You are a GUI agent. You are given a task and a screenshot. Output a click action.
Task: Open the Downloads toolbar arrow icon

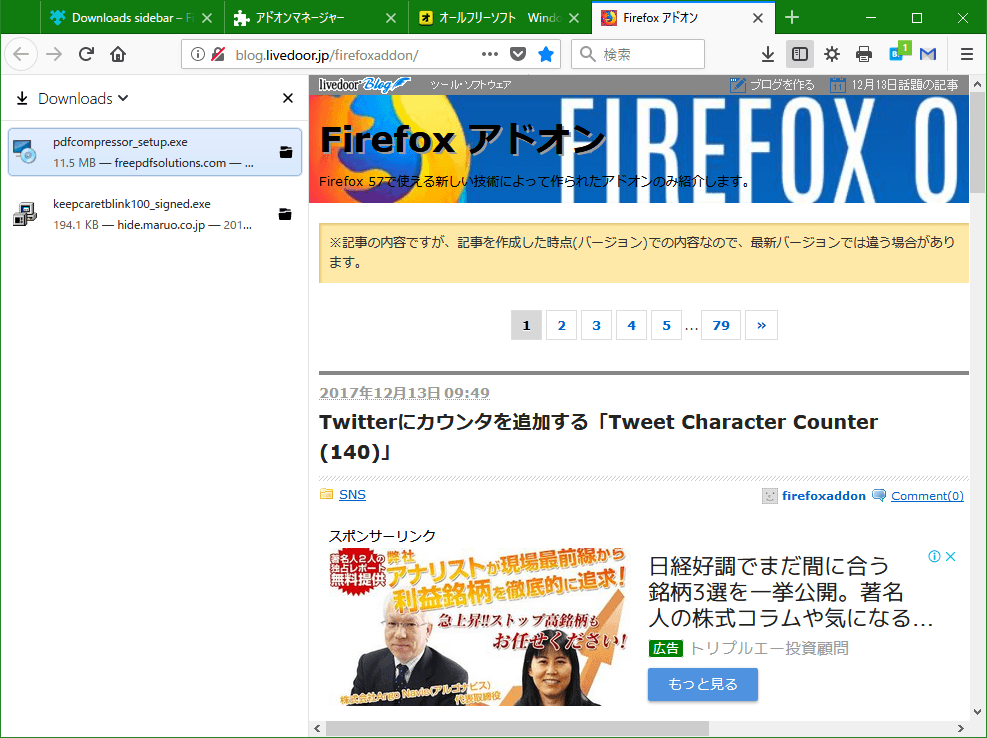pos(767,54)
